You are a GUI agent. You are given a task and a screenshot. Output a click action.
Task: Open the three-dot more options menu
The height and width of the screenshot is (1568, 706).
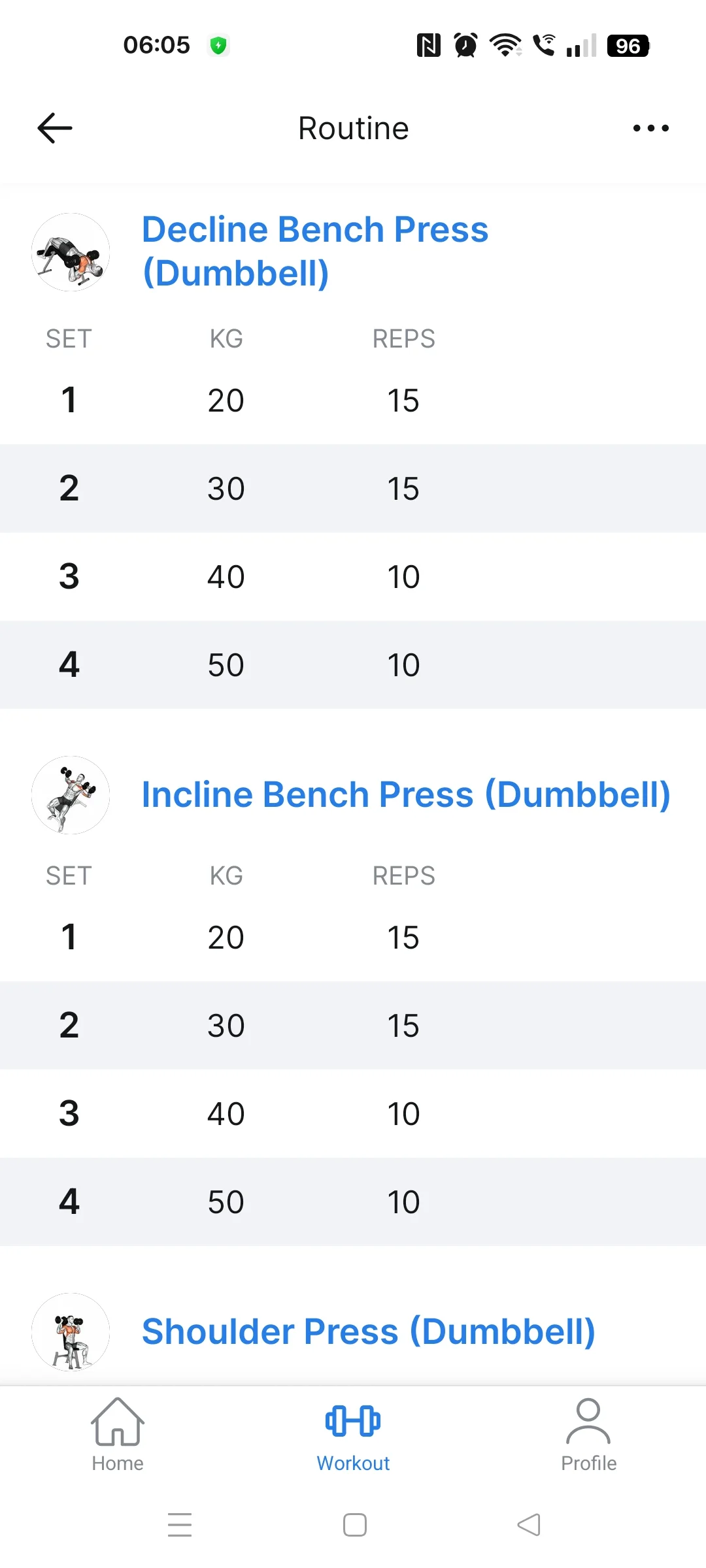pyautogui.click(x=650, y=128)
